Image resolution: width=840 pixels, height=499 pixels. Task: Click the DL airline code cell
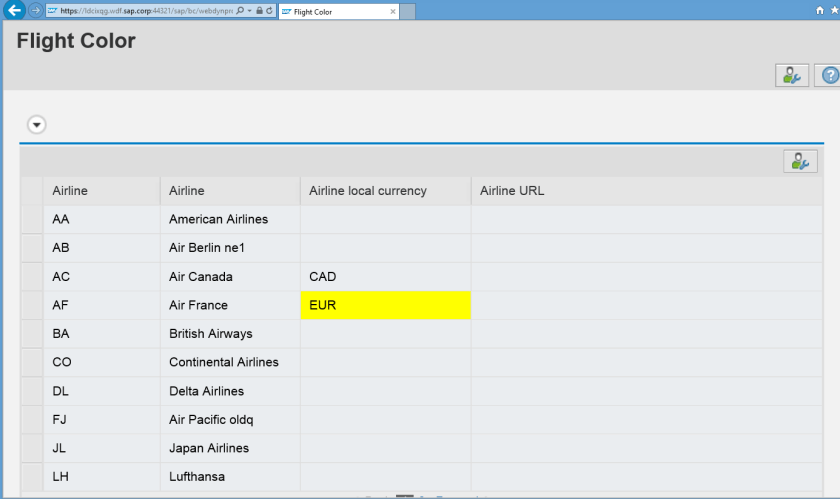pos(101,391)
